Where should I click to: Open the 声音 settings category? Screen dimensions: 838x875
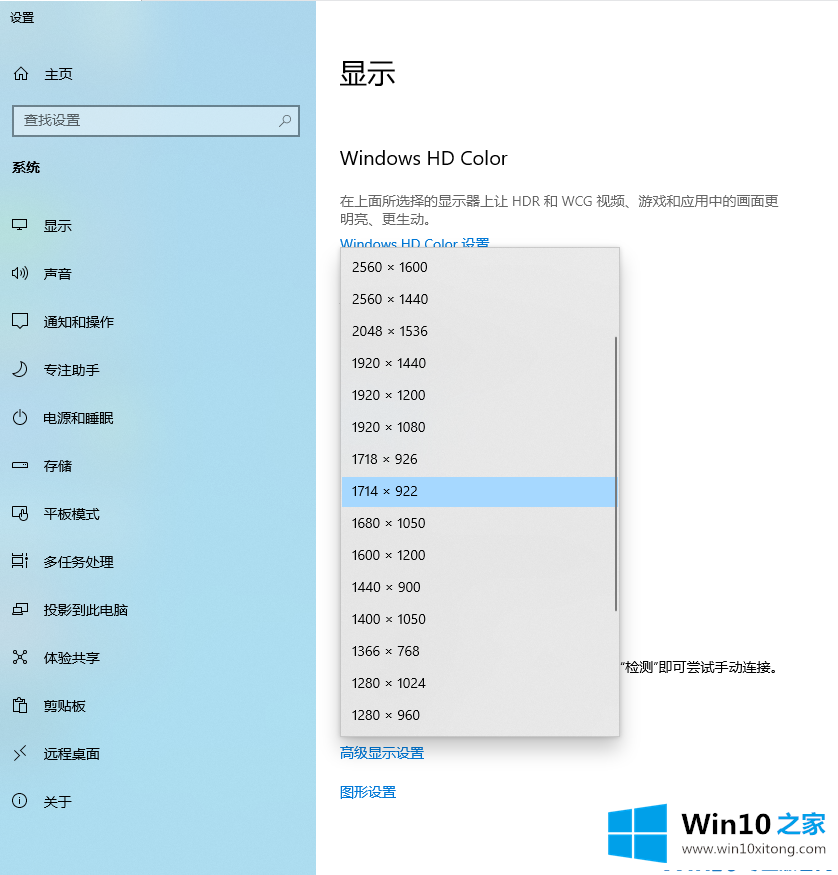[57, 274]
